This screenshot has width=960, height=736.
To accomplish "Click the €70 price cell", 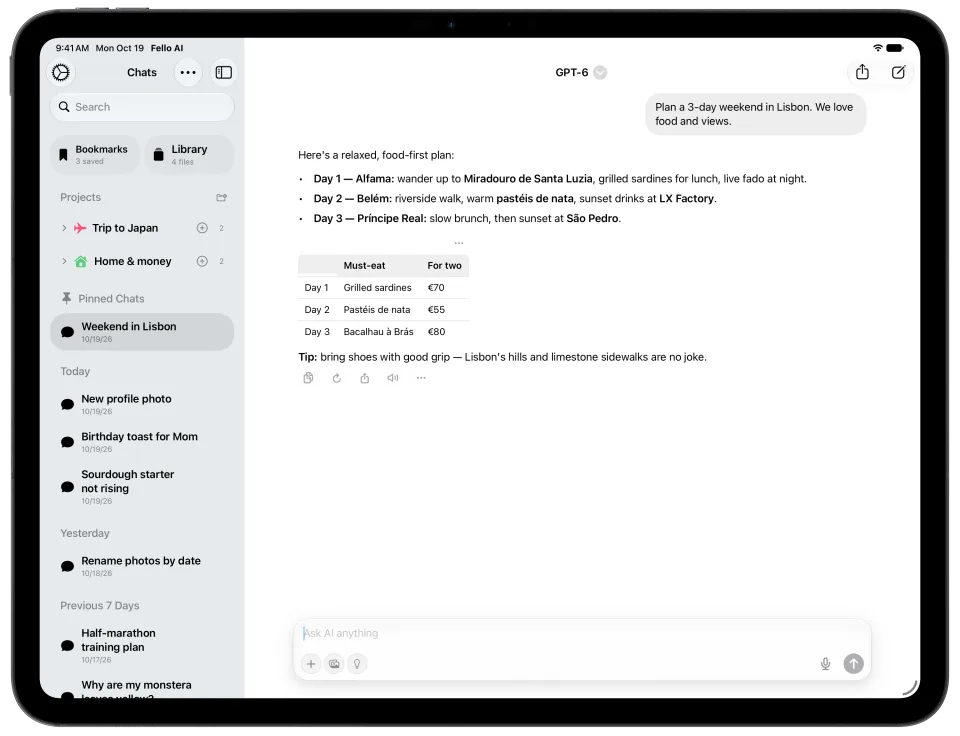I will point(436,287).
